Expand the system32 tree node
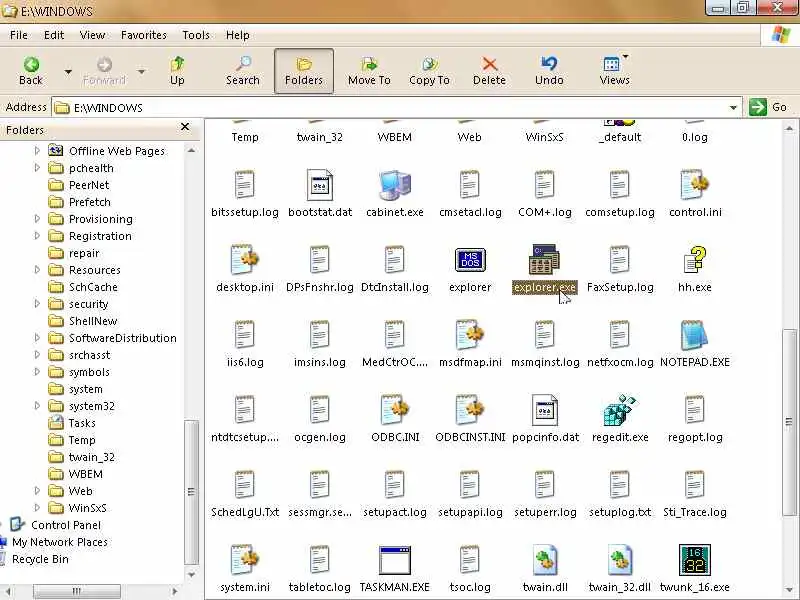Image resolution: width=800 pixels, height=600 pixels. click(x=37, y=406)
